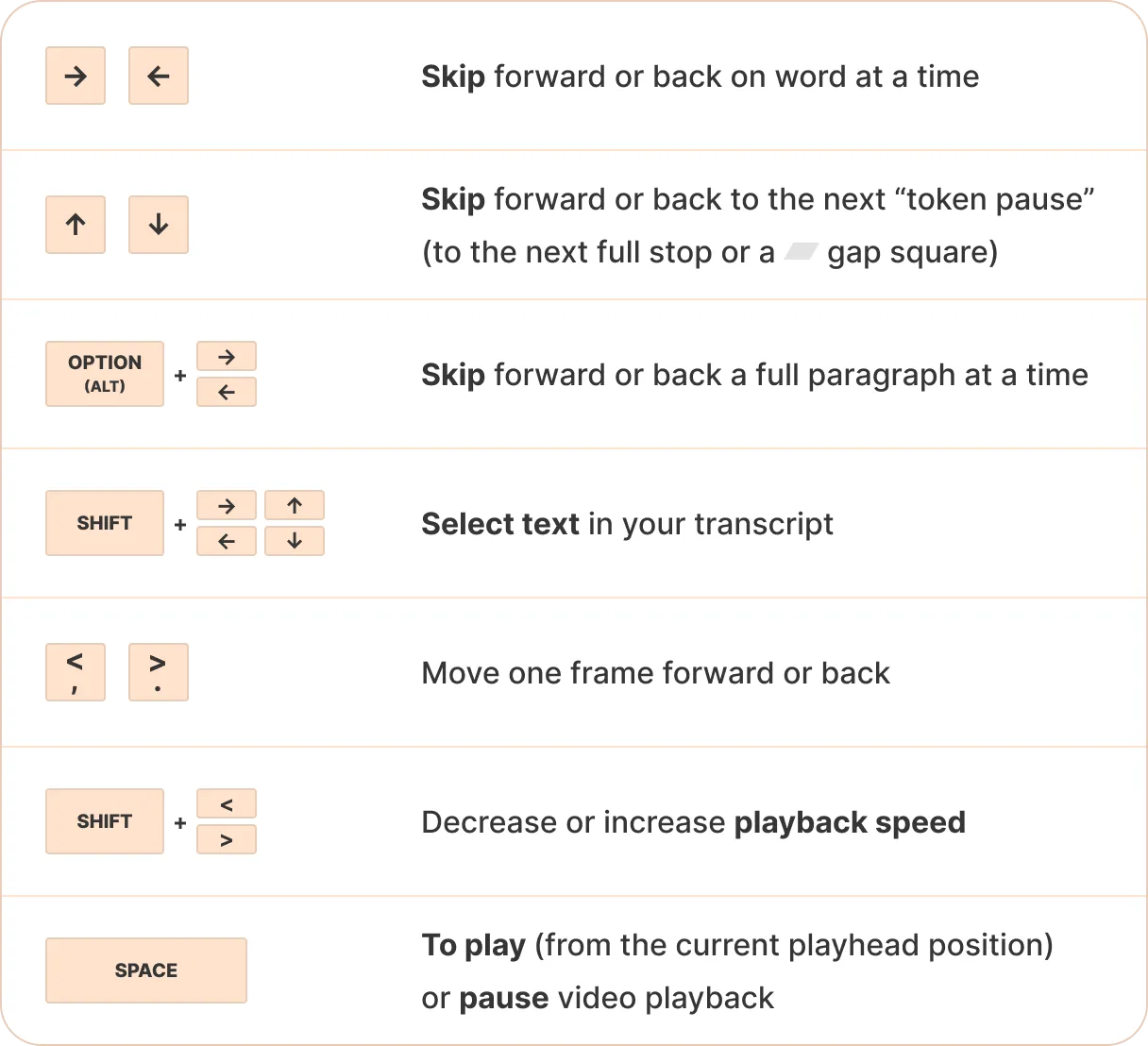Image resolution: width=1148 pixels, height=1046 pixels.
Task: Click the large down arrow key
Action: pyautogui.click(x=159, y=225)
